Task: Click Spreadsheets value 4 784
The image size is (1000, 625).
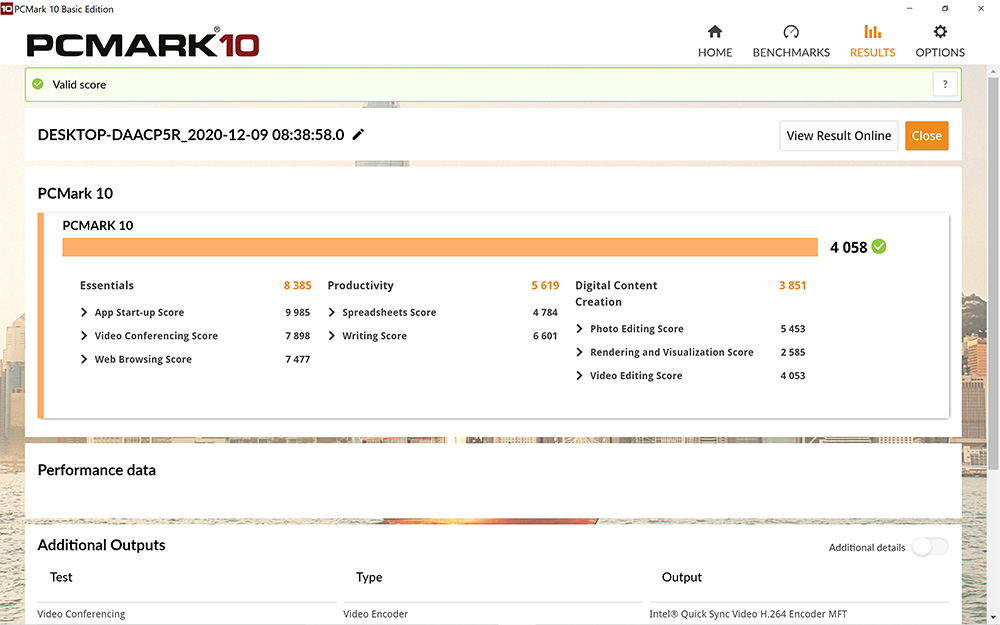Action: coord(545,312)
